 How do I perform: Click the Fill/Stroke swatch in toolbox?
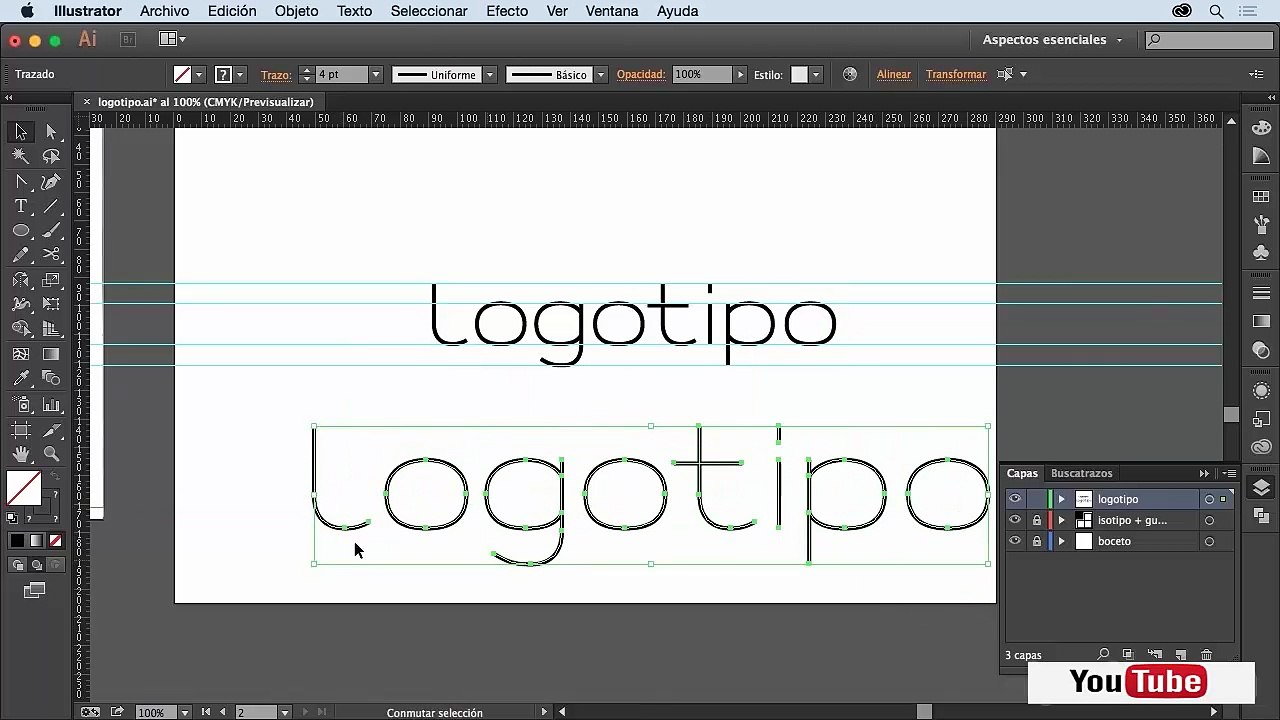point(24,490)
